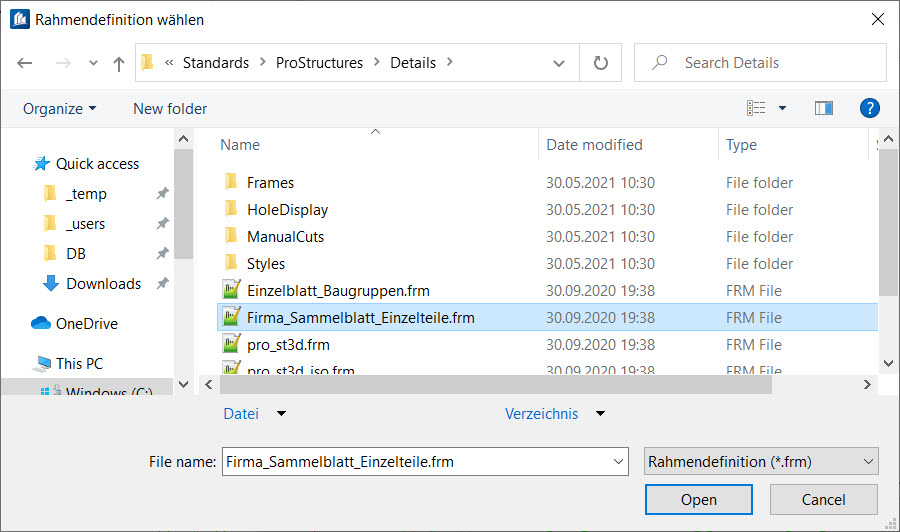The width and height of the screenshot is (900, 532).
Task: Click the pin icon beside Downloads
Action: (162, 283)
